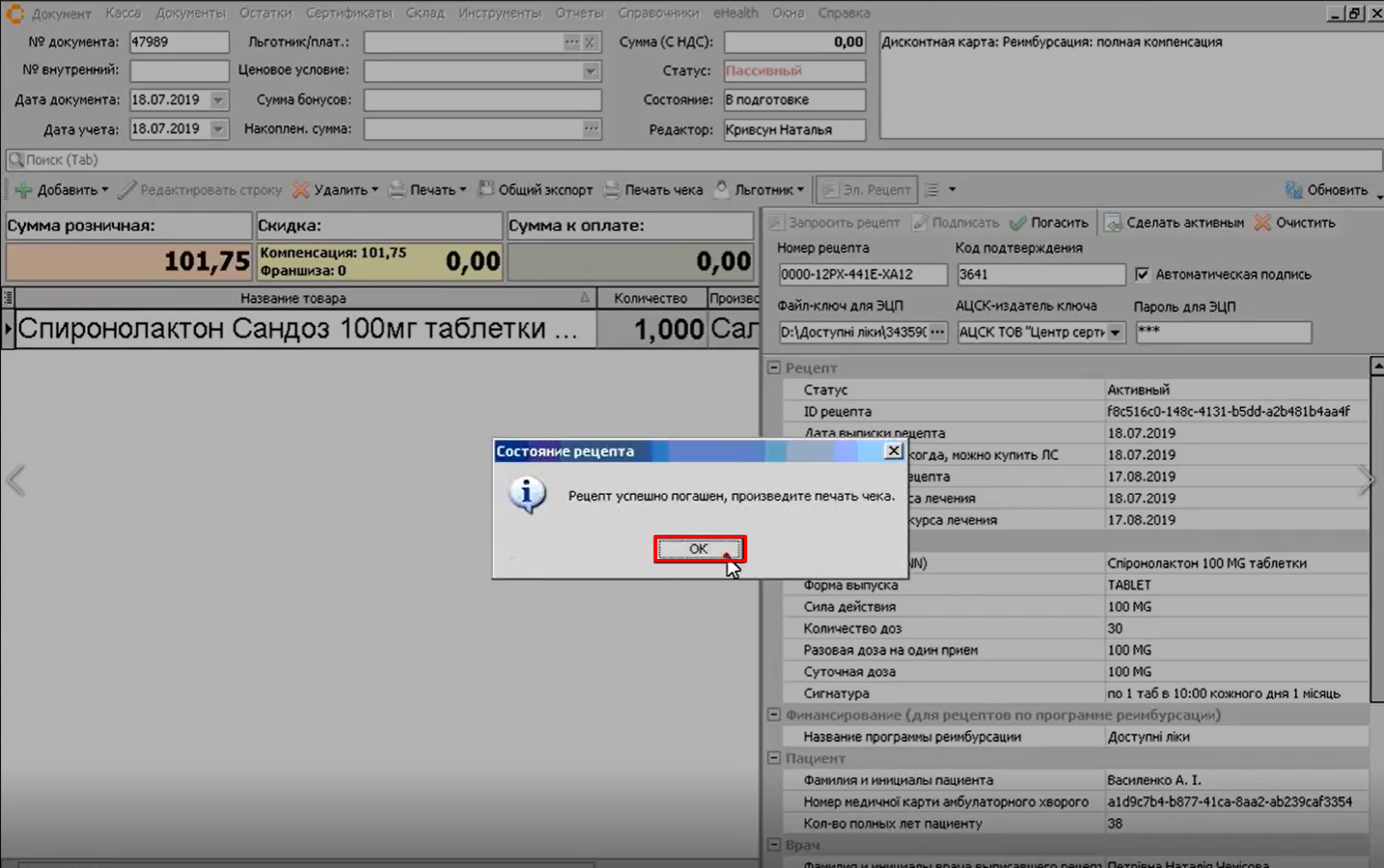Screen dimensions: 1384x868
Task: Open the eHealth menu
Action: pos(735,13)
